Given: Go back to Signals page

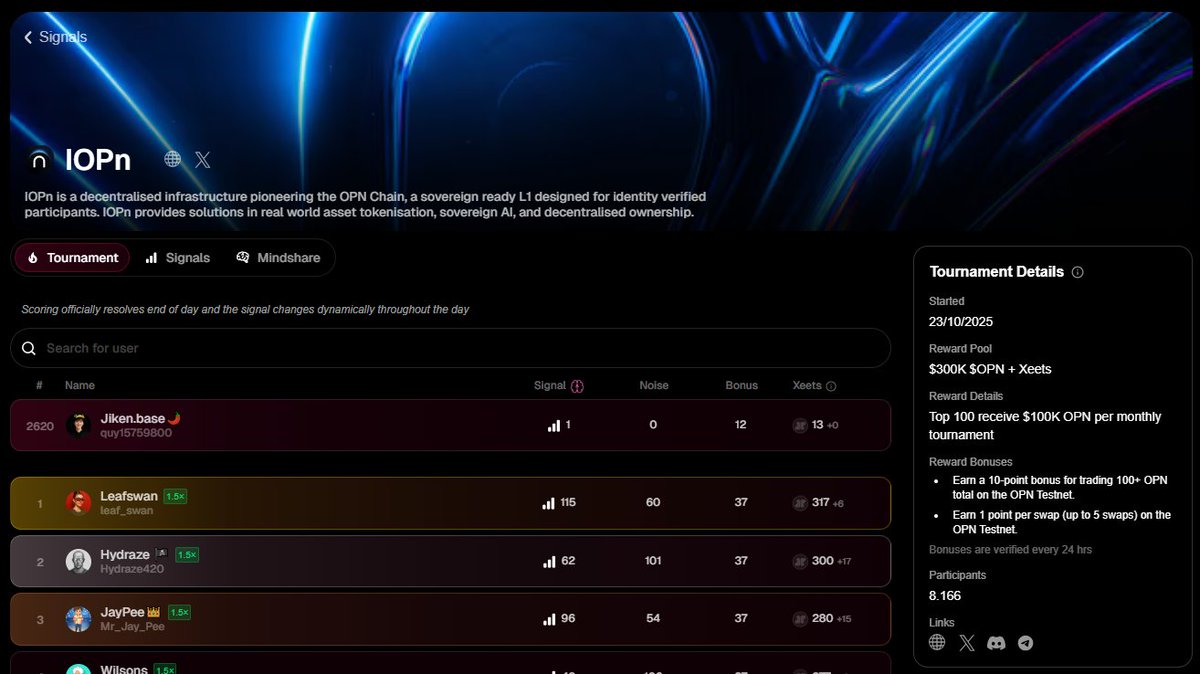Looking at the screenshot, I should [x=56, y=37].
